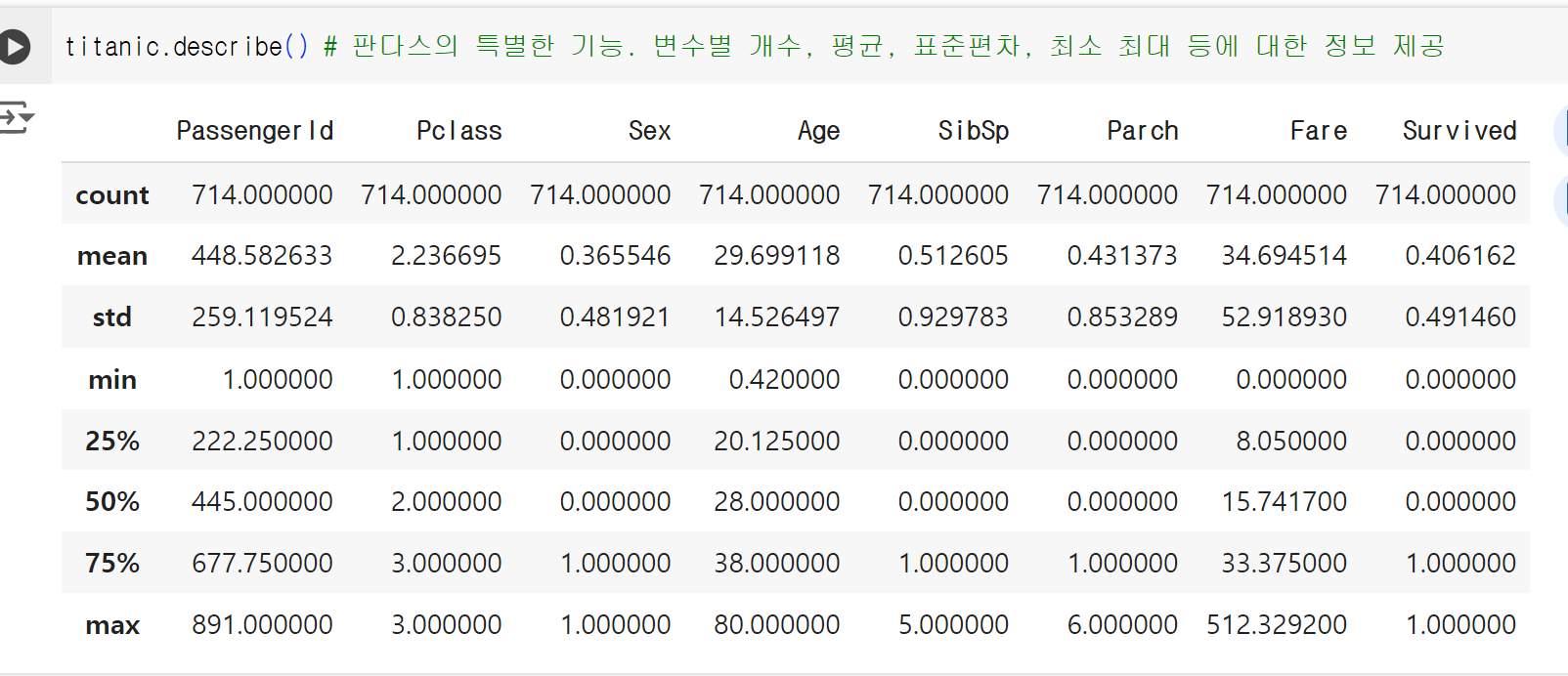
Task: Click mean Survived value 0.406162
Action: pos(1460,256)
